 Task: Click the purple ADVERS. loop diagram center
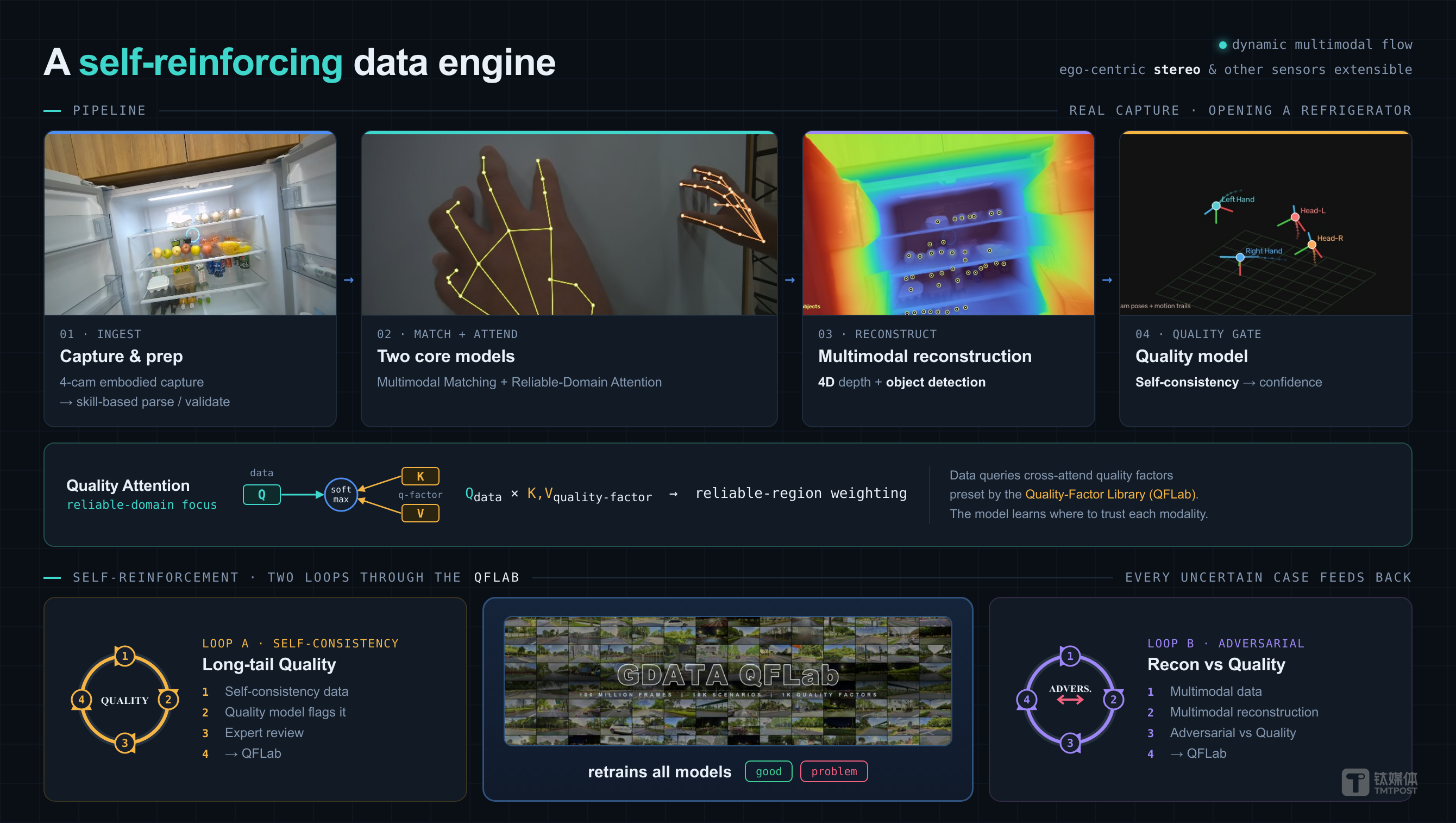tap(1070, 694)
